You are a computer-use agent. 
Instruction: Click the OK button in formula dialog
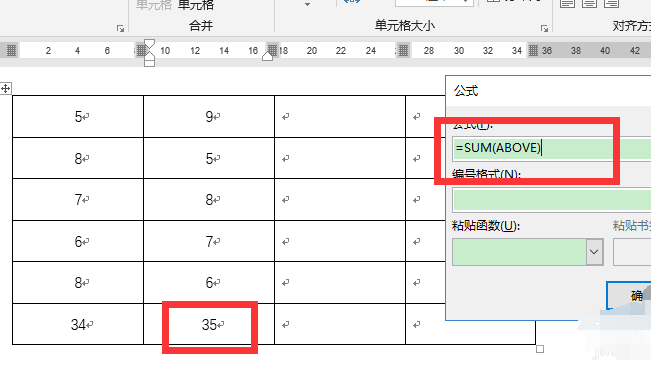[x=629, y=296]
